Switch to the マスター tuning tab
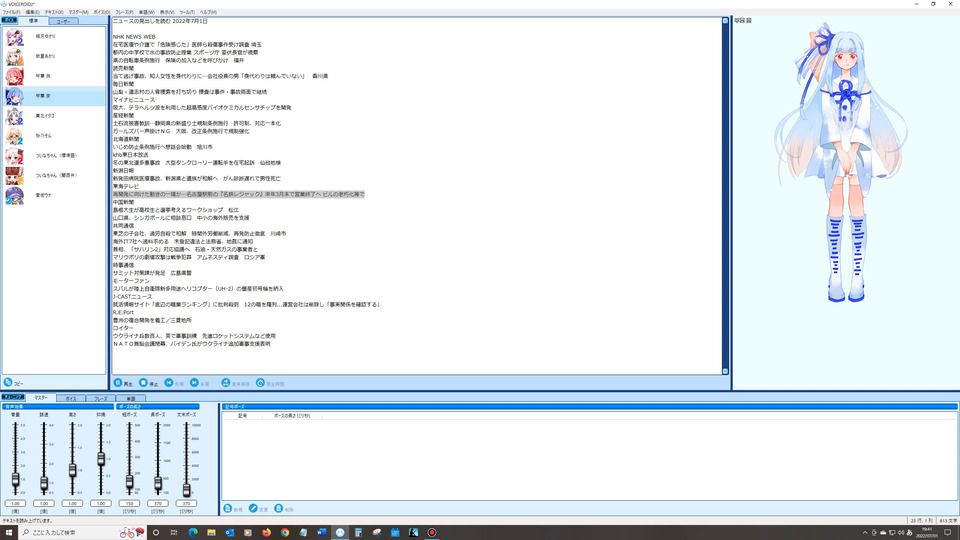 point(41,398)
